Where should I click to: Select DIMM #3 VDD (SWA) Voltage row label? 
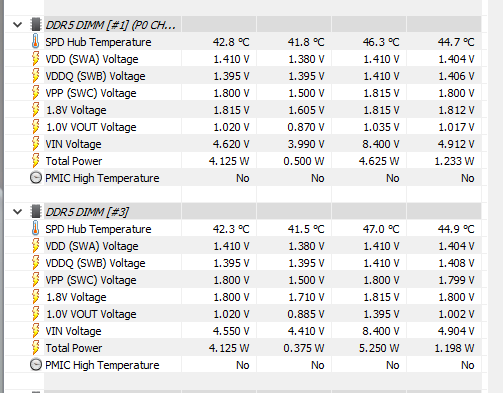[x=92, y=246]
